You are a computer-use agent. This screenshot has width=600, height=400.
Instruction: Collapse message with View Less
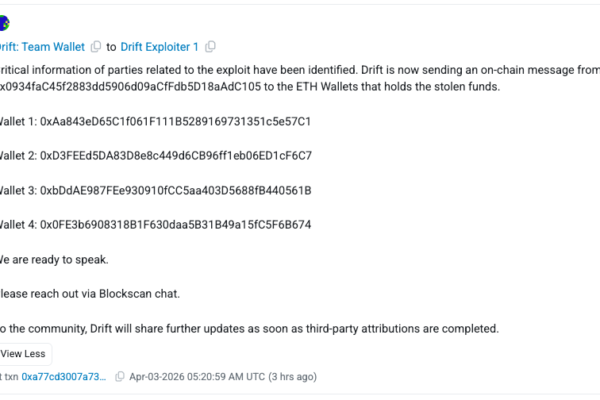point(22,353)
